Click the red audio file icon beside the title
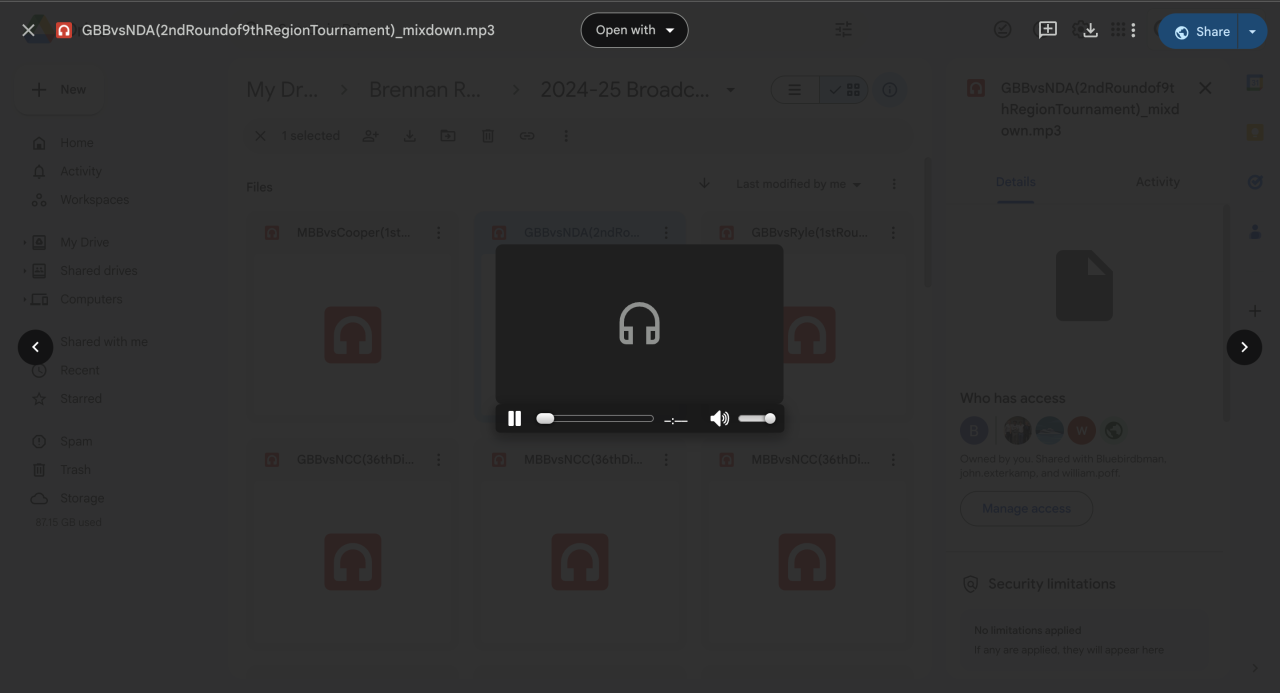This screenshot has height=693, width=1280. click(64, 30)
